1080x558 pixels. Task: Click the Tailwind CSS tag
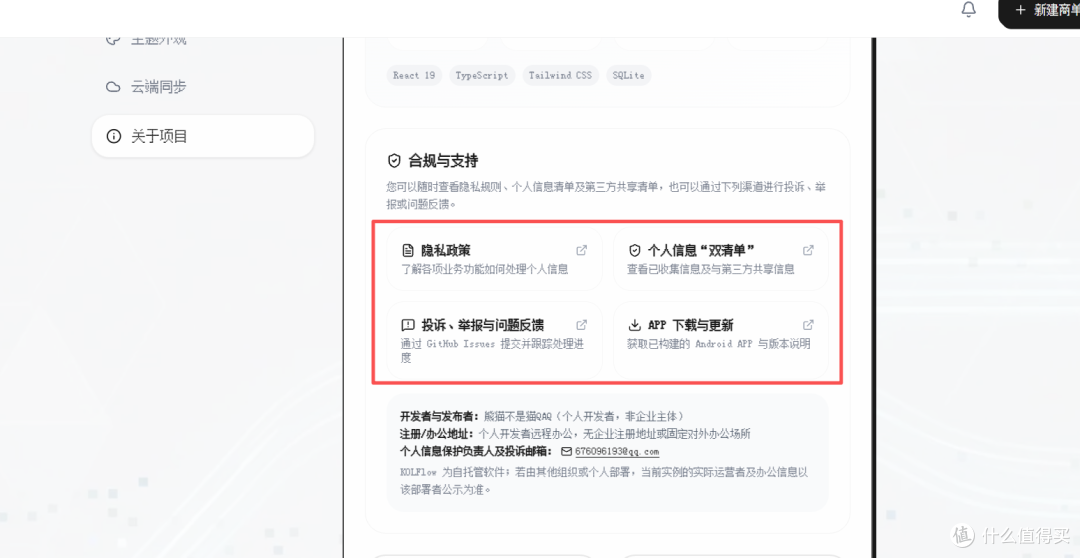point(560,75)
